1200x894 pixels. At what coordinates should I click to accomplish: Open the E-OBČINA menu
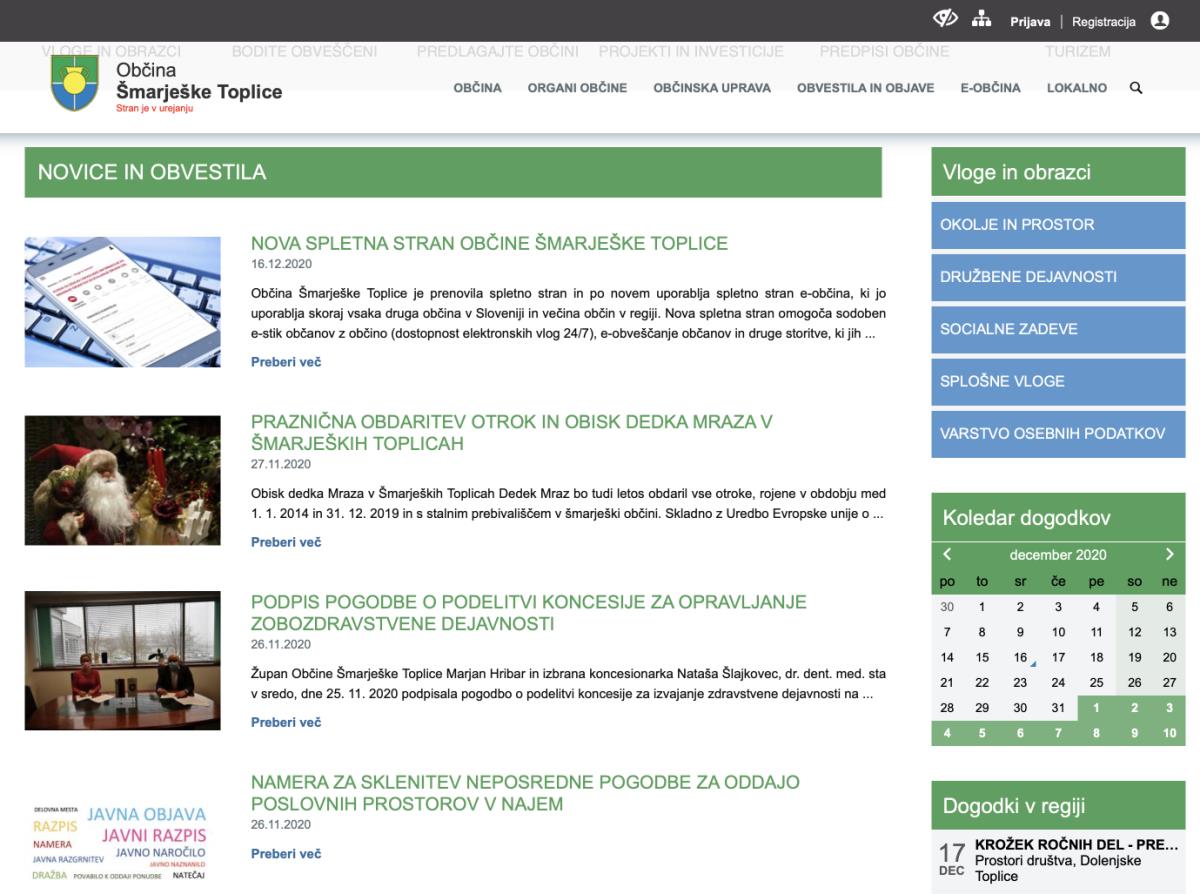click(990, 88)
